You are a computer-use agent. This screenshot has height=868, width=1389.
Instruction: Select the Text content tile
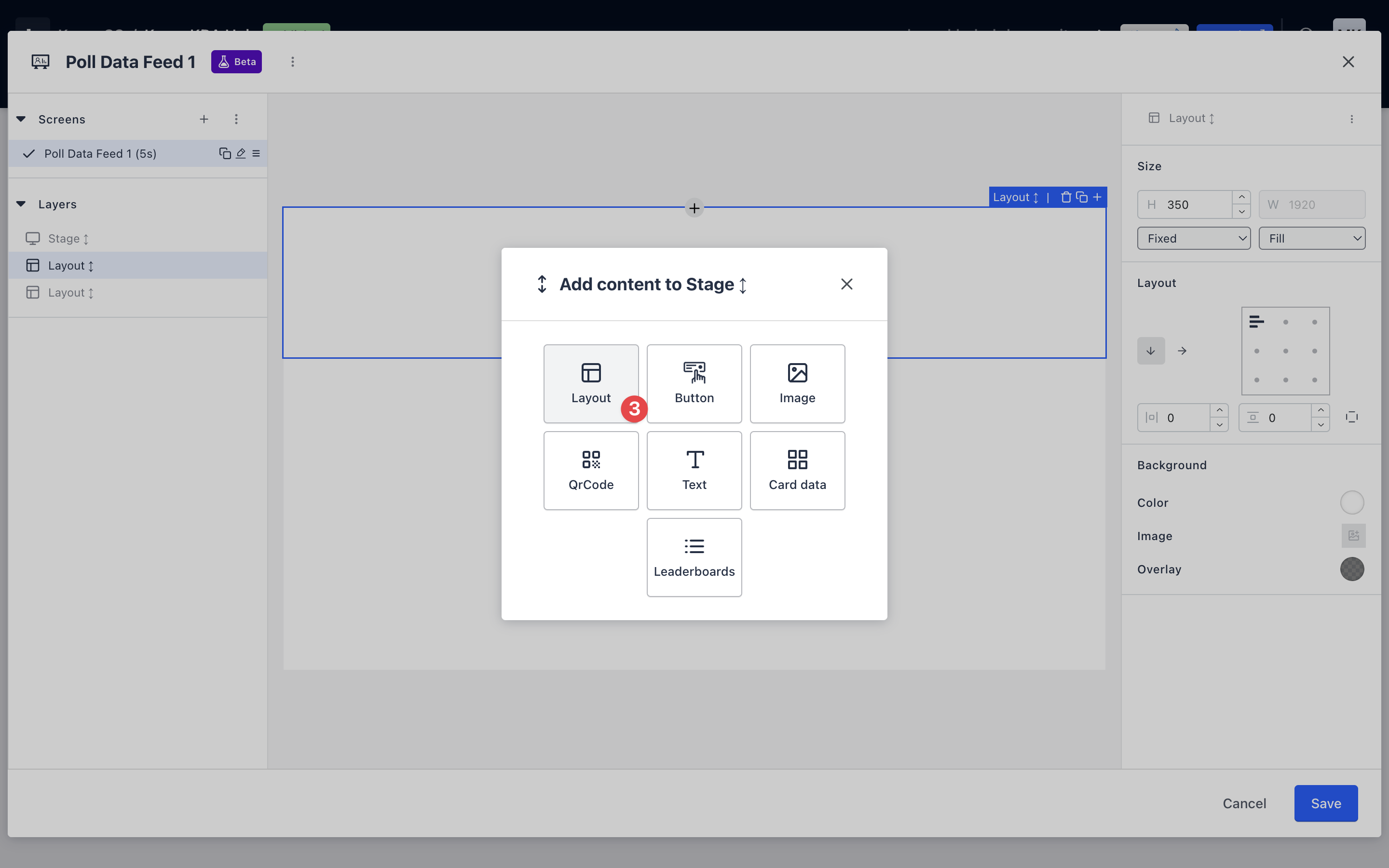tap(694, 470)
